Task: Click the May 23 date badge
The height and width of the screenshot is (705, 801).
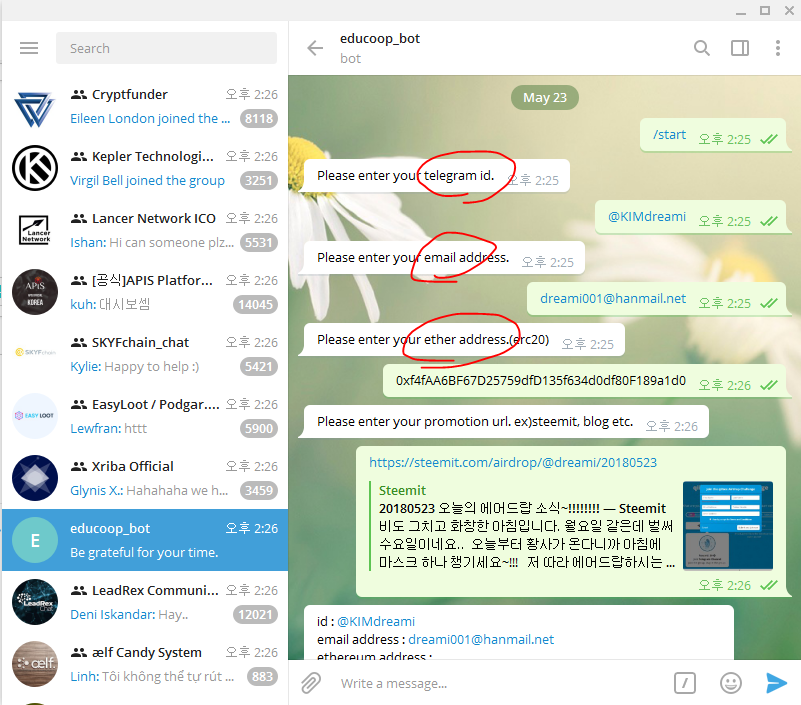Action: [x=545, y=97]
